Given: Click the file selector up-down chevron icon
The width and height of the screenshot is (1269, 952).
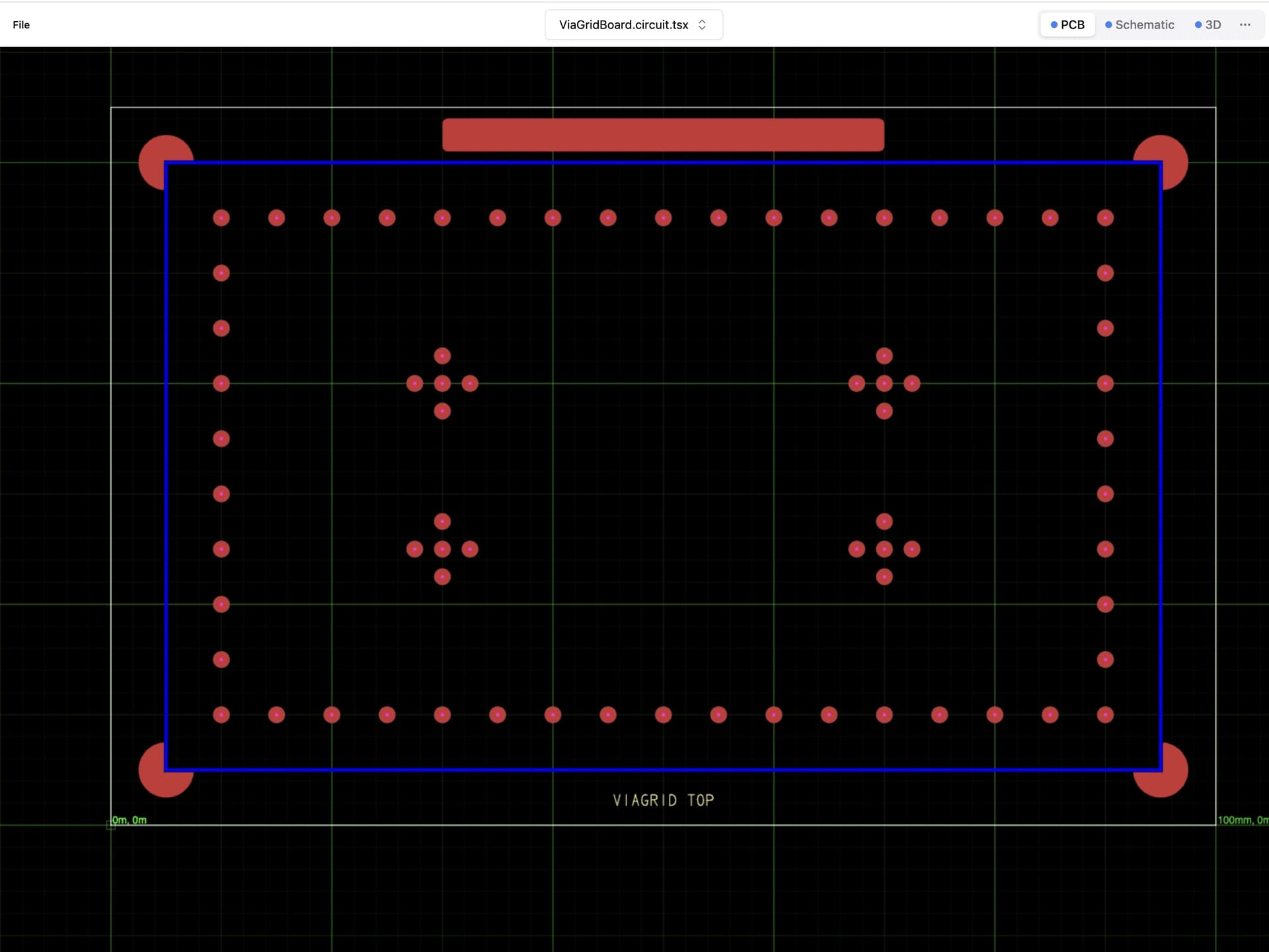Looking at the screenshot, I should [x=702, y=25].
